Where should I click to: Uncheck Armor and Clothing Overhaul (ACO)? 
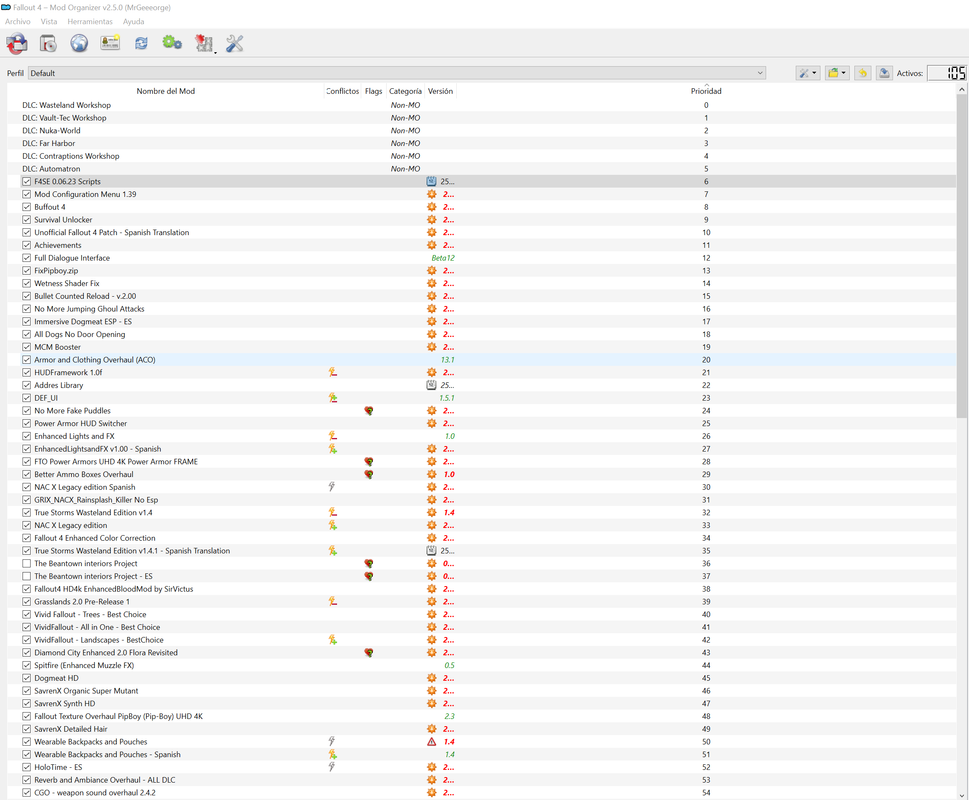27,360
